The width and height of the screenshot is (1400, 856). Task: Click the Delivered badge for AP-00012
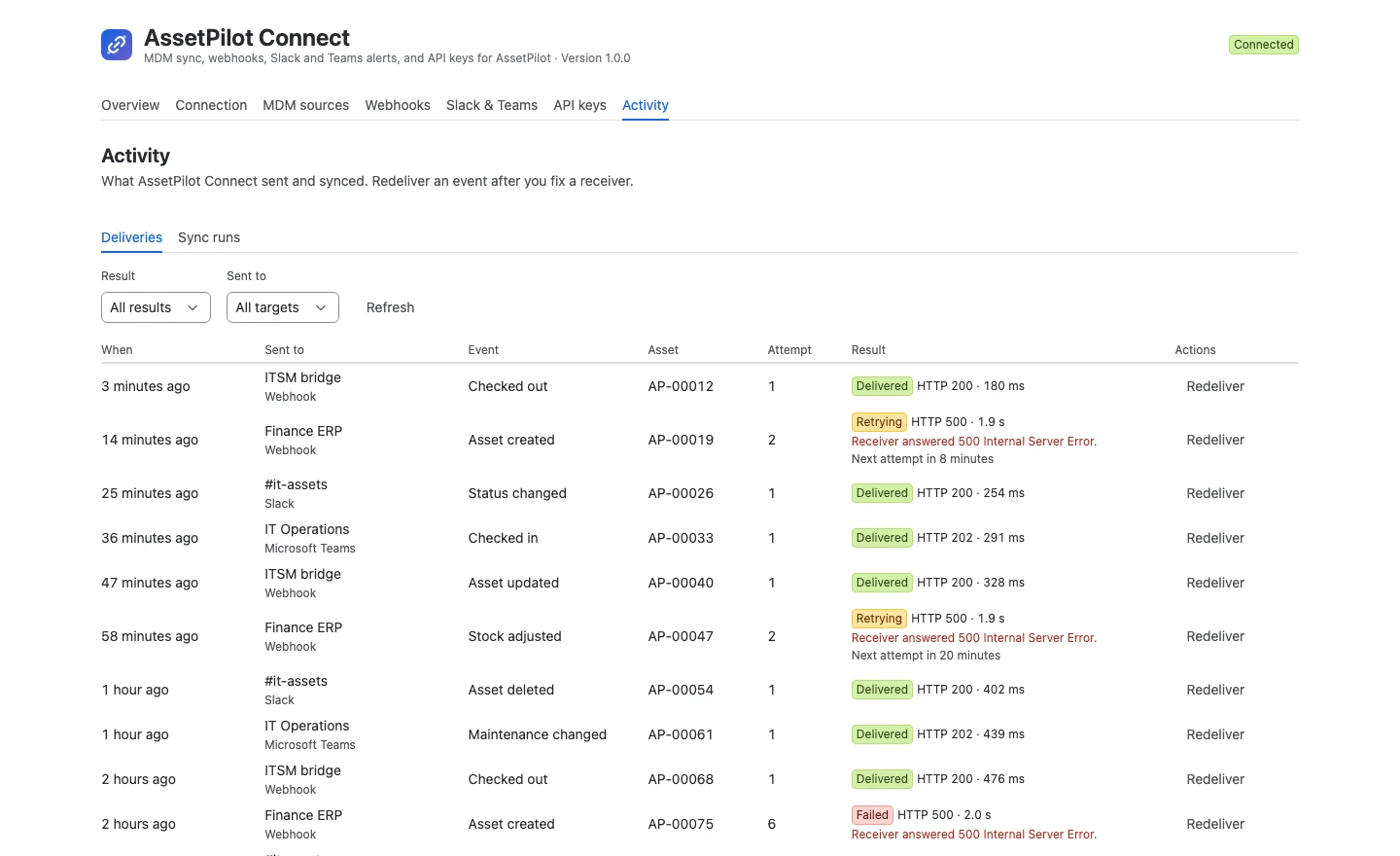point(882,386)
